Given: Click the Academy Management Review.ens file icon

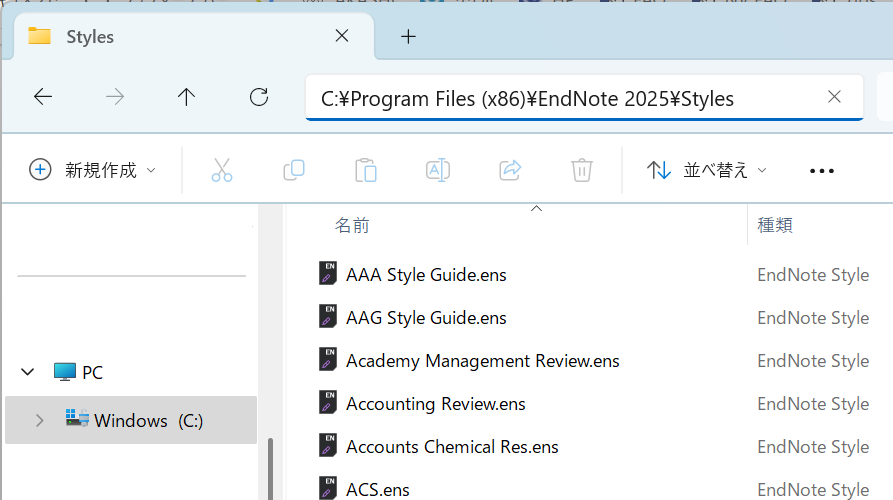Looking at the screenshot, I should pyautogui.click(x=327, y=359).
